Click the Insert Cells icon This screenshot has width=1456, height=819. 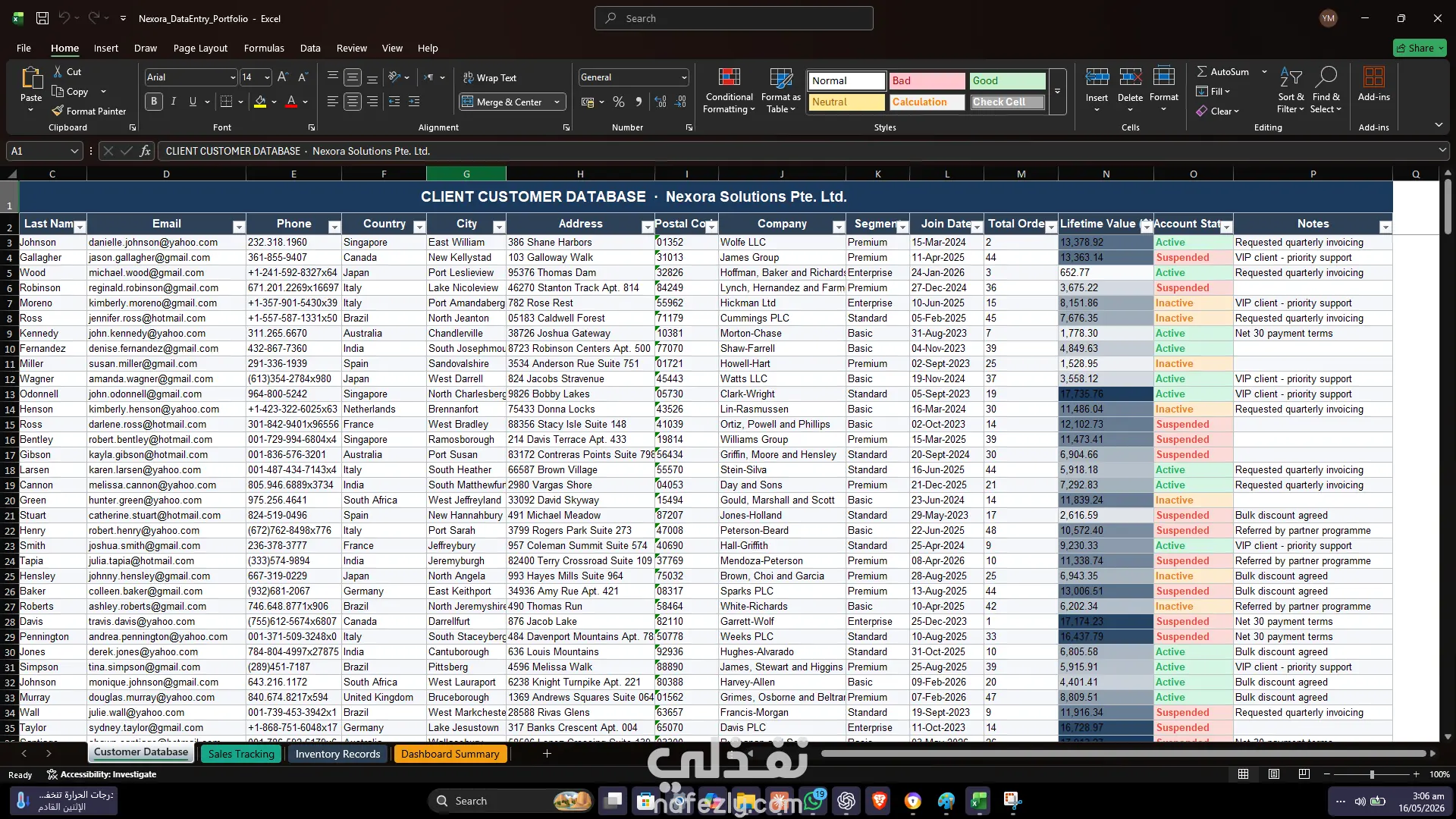(x=1097, y=77)
